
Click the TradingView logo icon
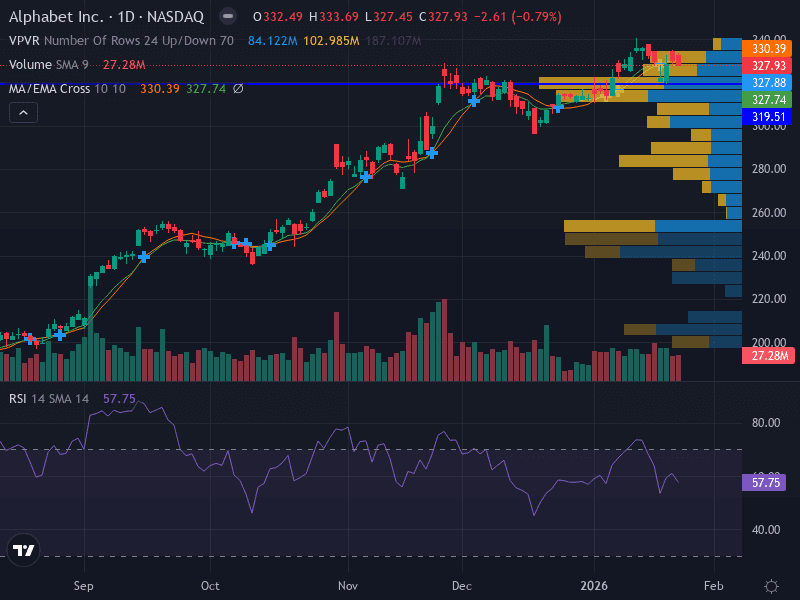pos(23,550)
